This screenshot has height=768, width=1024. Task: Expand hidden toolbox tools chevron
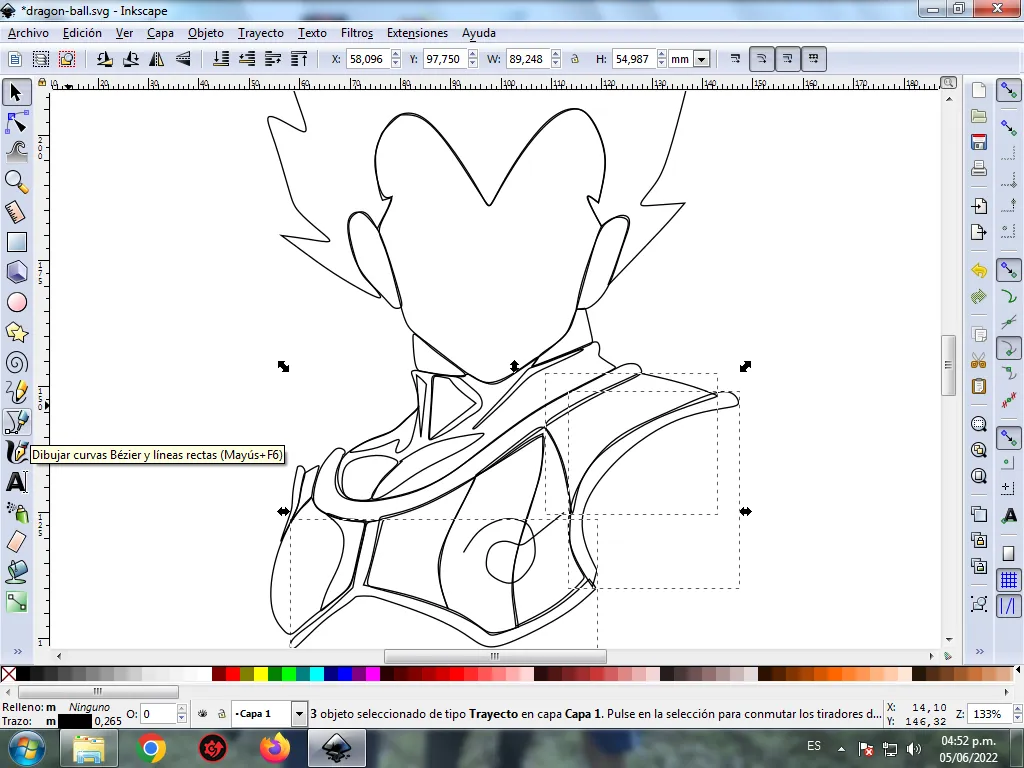[x=18, y=651]
